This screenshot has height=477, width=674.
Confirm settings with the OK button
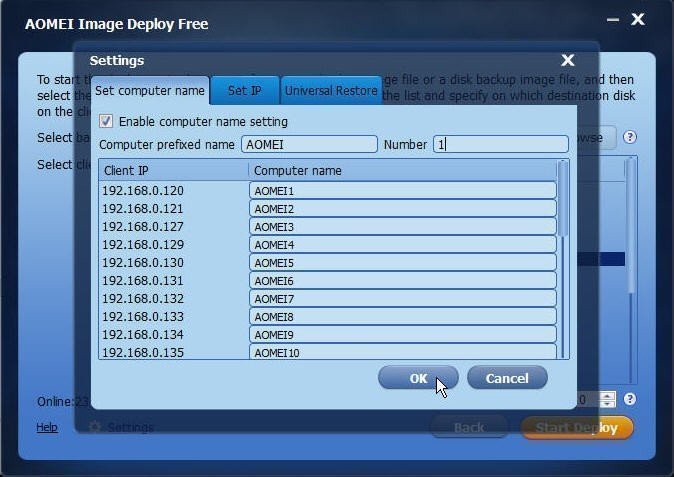click(x=418, y=378)
